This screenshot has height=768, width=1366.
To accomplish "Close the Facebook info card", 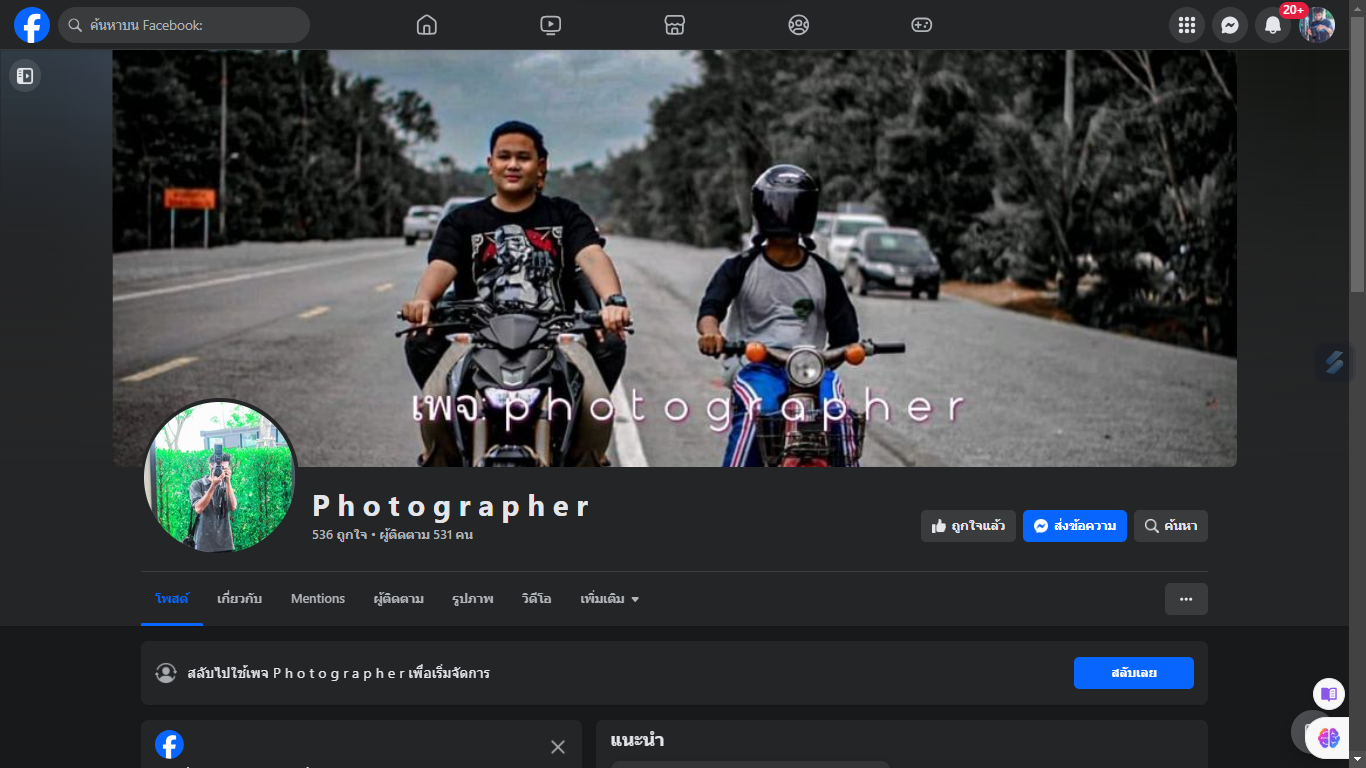I will (558, 746).
